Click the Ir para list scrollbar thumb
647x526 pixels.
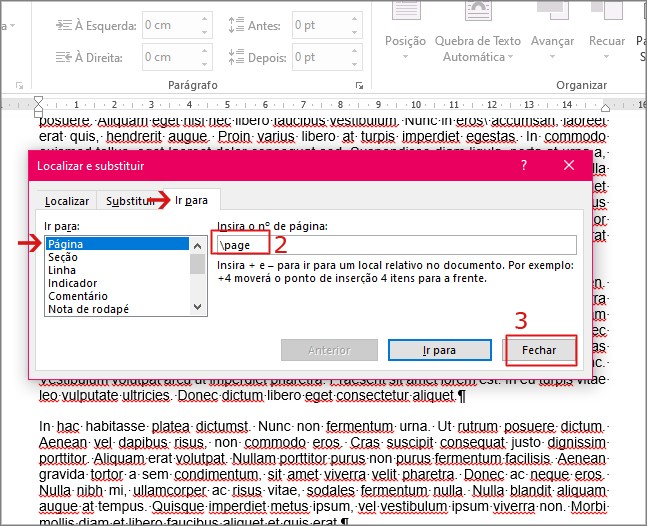(198, 264)
